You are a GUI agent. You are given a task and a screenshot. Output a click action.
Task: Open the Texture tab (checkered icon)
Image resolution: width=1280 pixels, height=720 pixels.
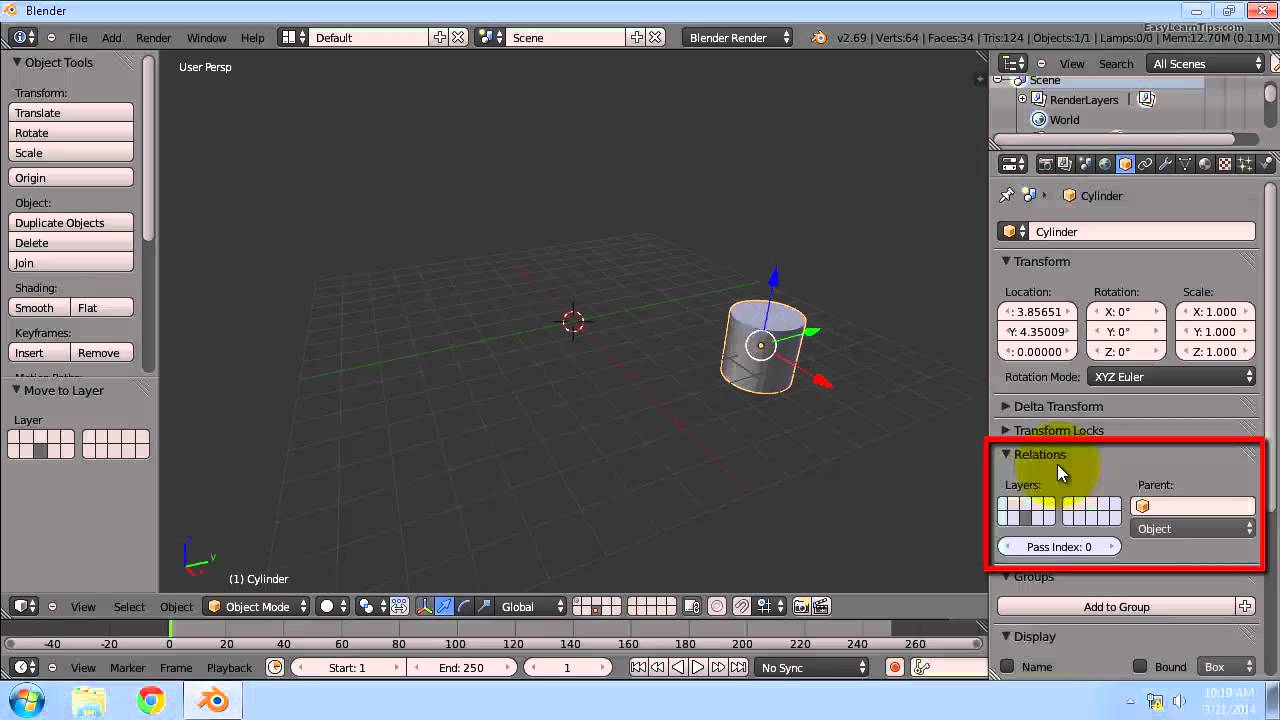pos(1224,163)
